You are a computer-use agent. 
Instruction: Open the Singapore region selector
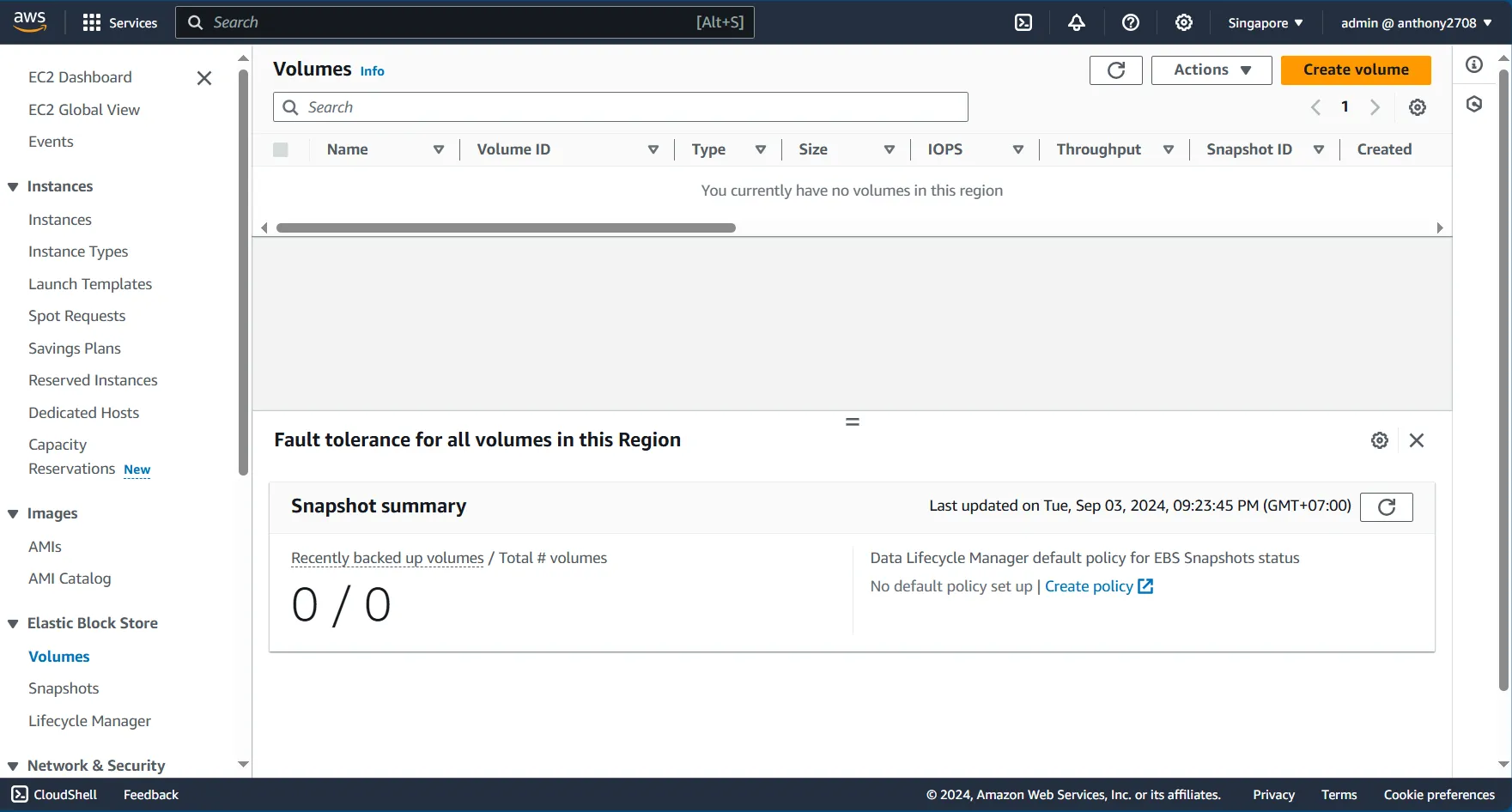pyautogui.click(x=1265, y=22)
